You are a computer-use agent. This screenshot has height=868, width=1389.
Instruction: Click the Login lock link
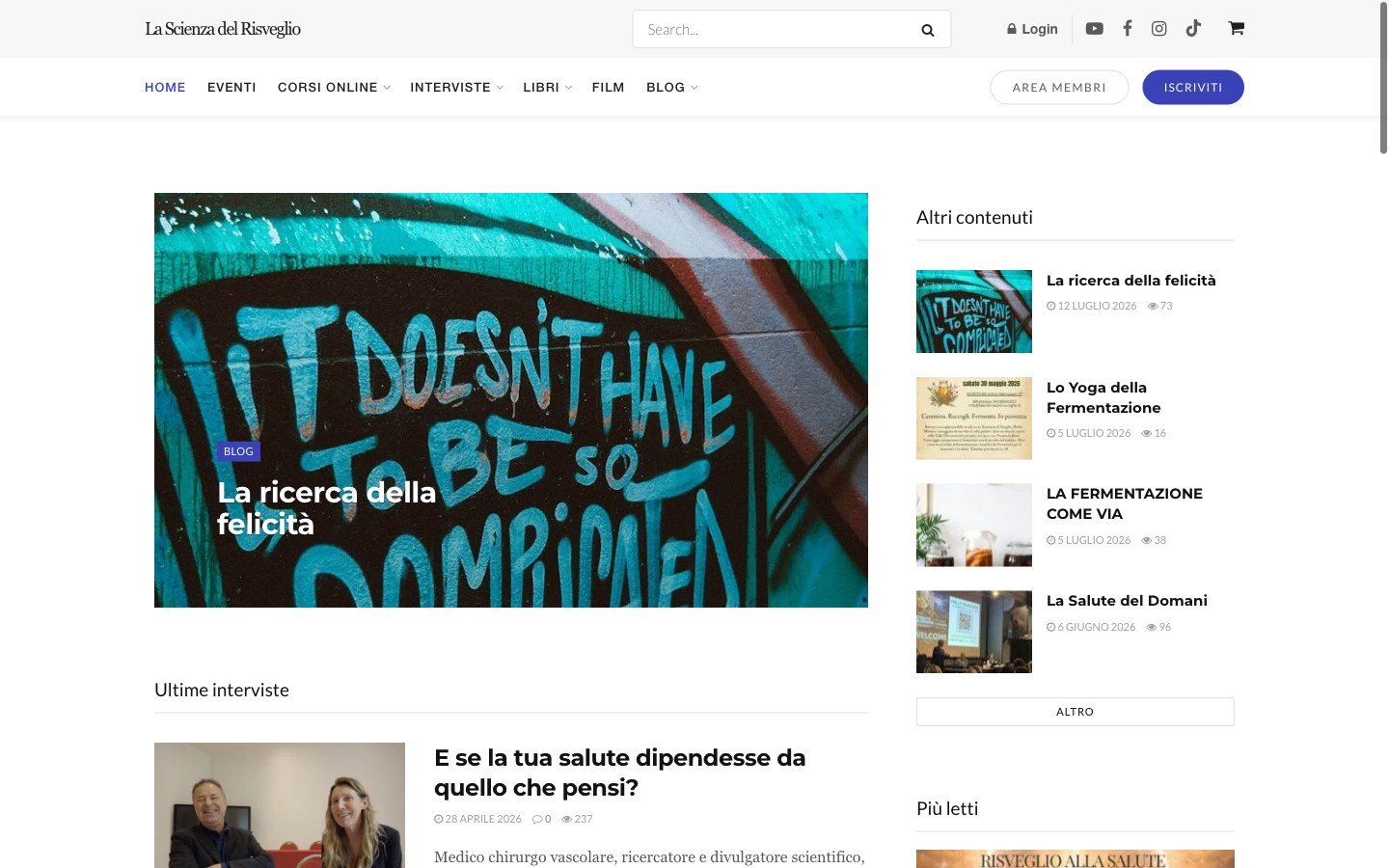click(1032, 29)
